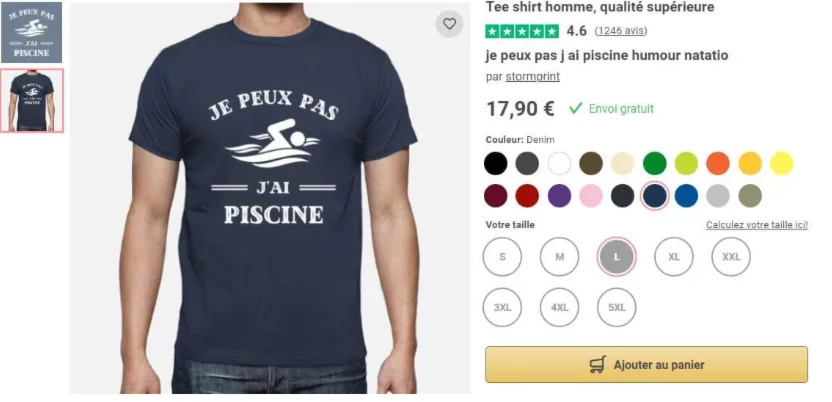This screenshot has width=832, height=402.
Task: Show the design-only thumbnail image
Action: pyautogui.click(x=31, y=33)
